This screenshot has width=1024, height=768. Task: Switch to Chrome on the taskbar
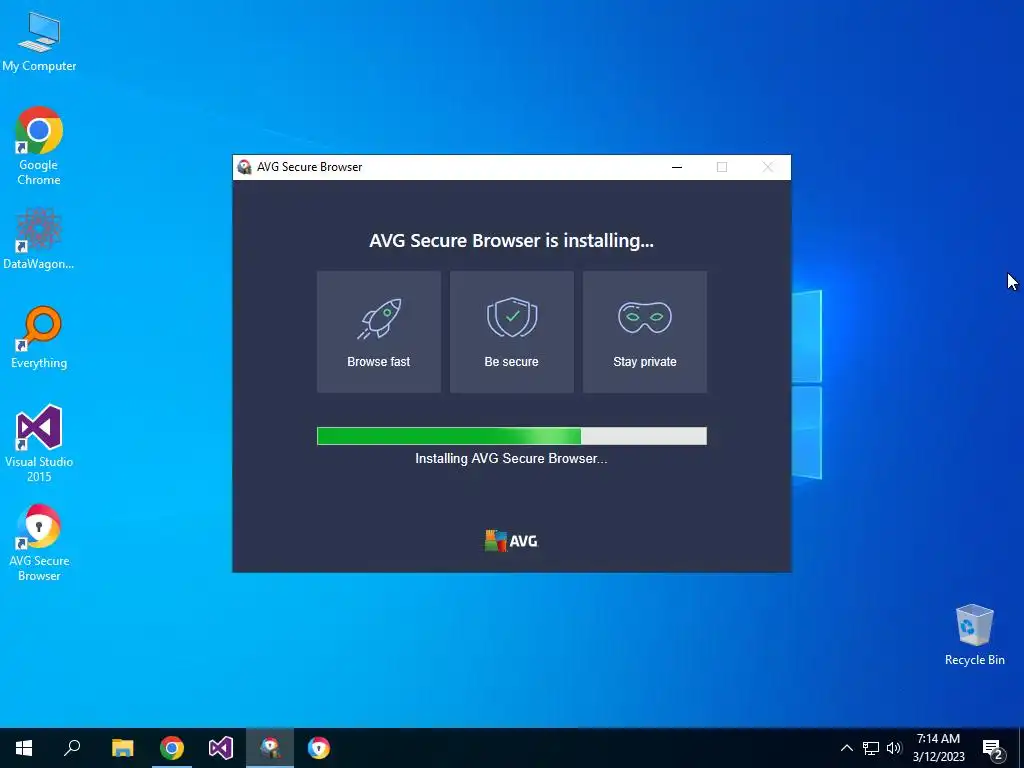172,748
